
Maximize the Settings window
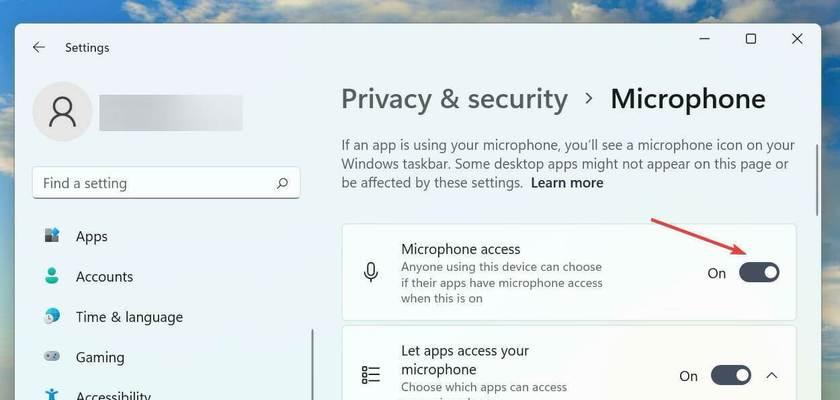tap(751, 39)
